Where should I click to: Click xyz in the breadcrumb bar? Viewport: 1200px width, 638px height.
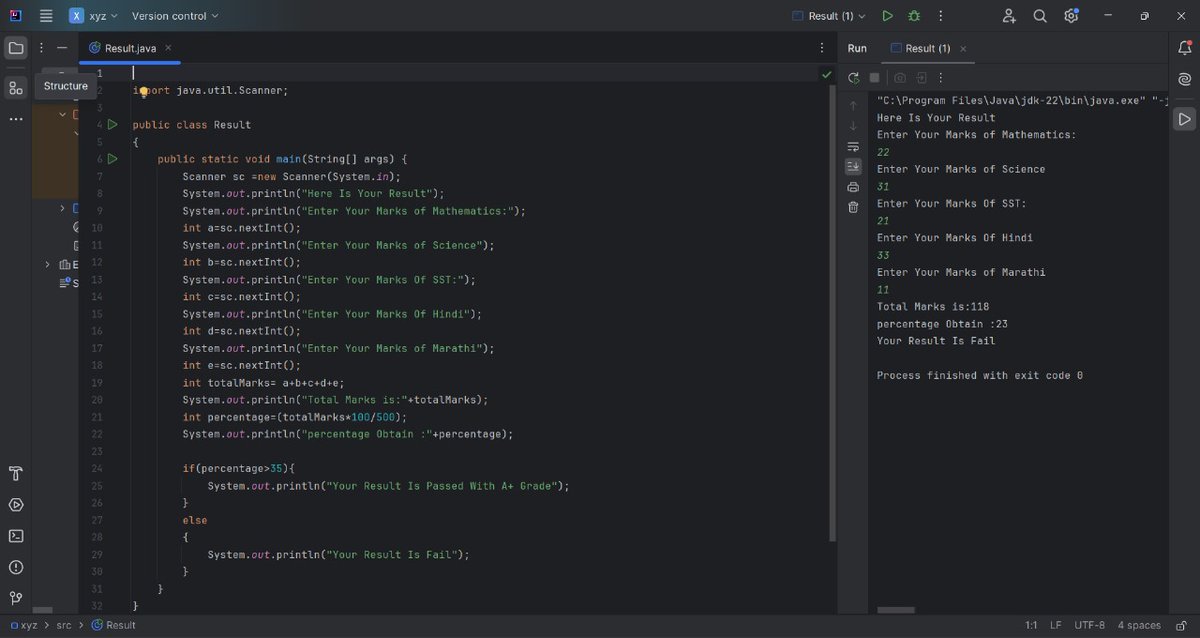(23, 625)
